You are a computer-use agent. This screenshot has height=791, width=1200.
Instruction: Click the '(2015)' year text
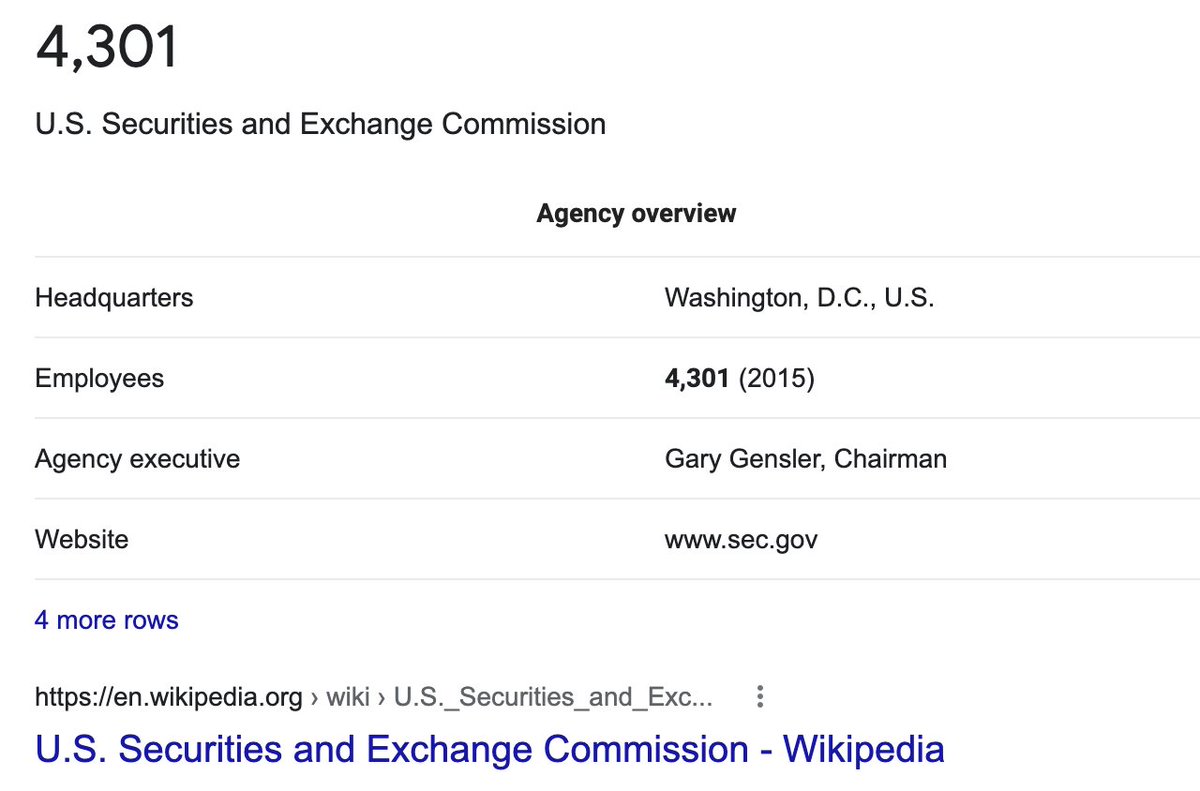click(x=777, y=379)
